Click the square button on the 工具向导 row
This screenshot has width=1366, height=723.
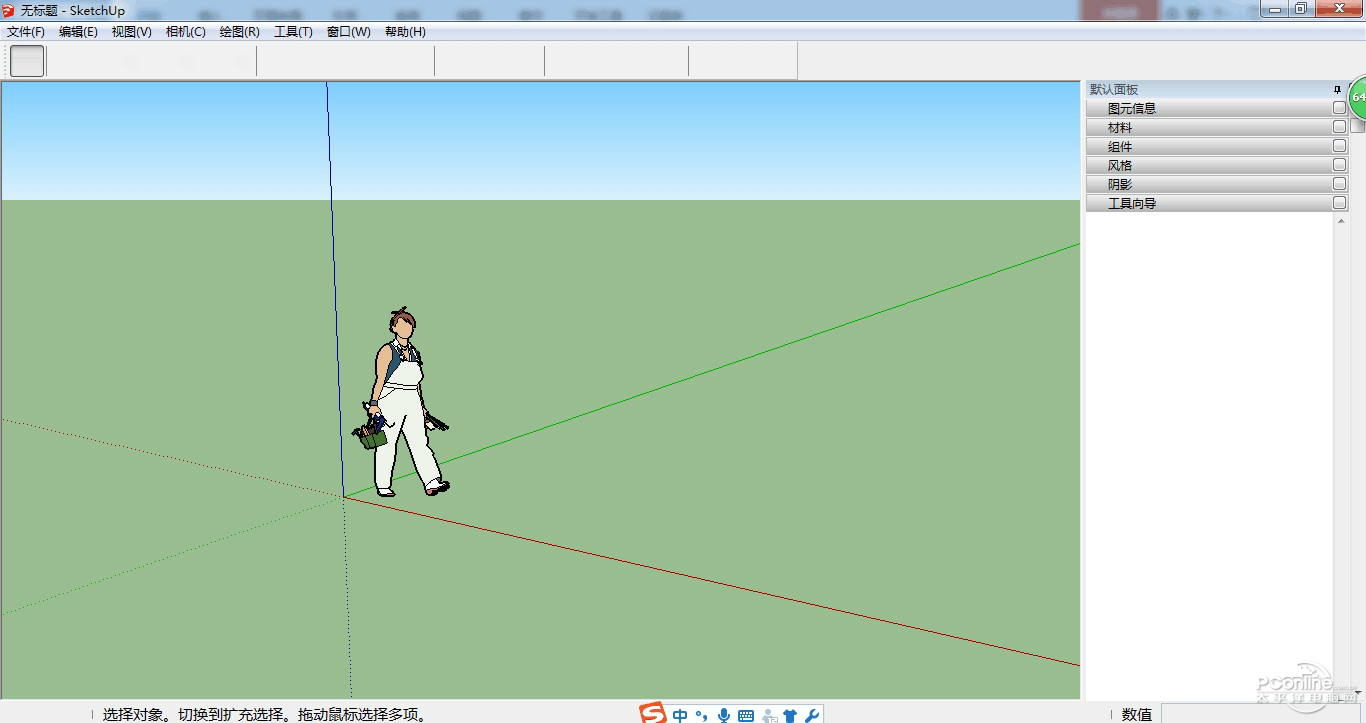point(1339,203)
